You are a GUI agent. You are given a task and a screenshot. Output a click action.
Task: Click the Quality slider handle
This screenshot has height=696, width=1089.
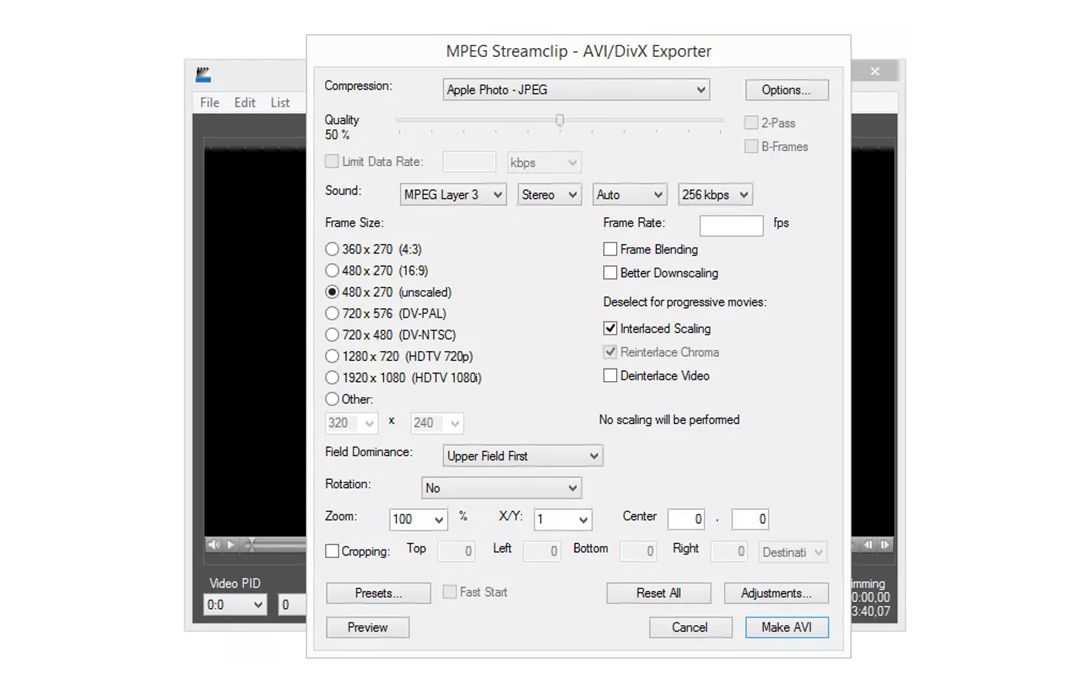tap(560, 120)
